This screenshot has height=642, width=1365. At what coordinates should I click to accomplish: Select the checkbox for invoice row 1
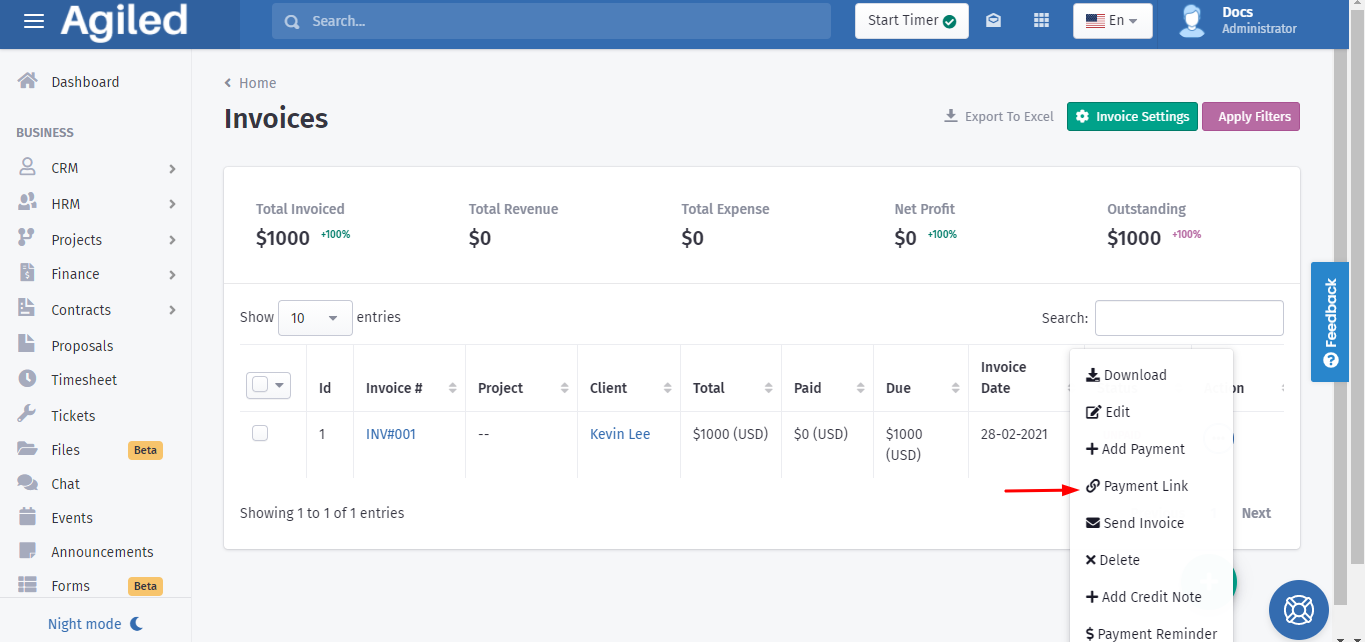click(260, 433)
